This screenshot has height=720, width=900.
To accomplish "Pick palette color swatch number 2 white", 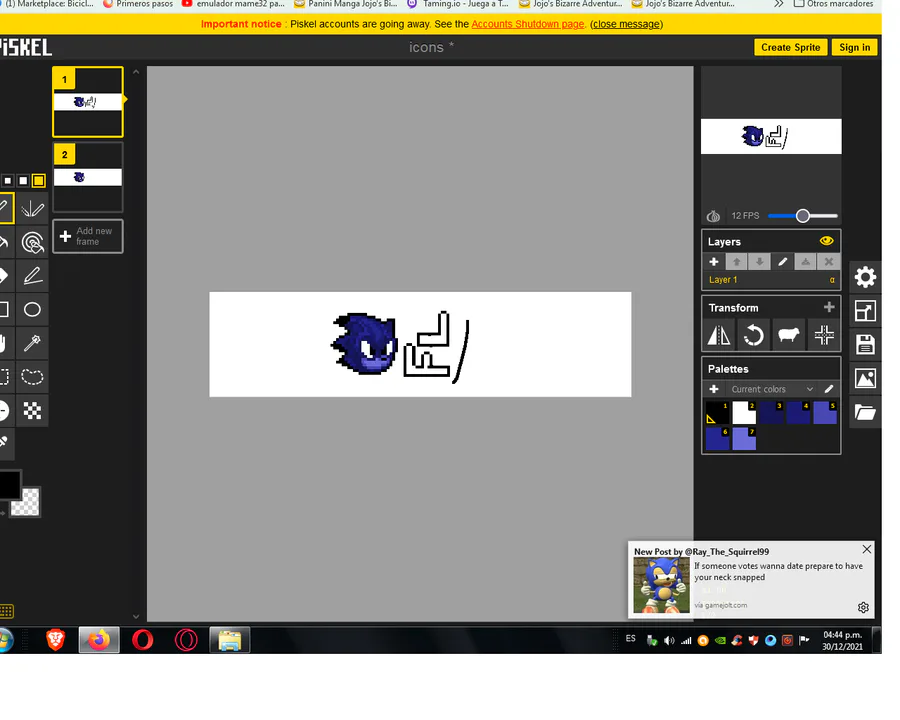I will (x=744, y=413).
